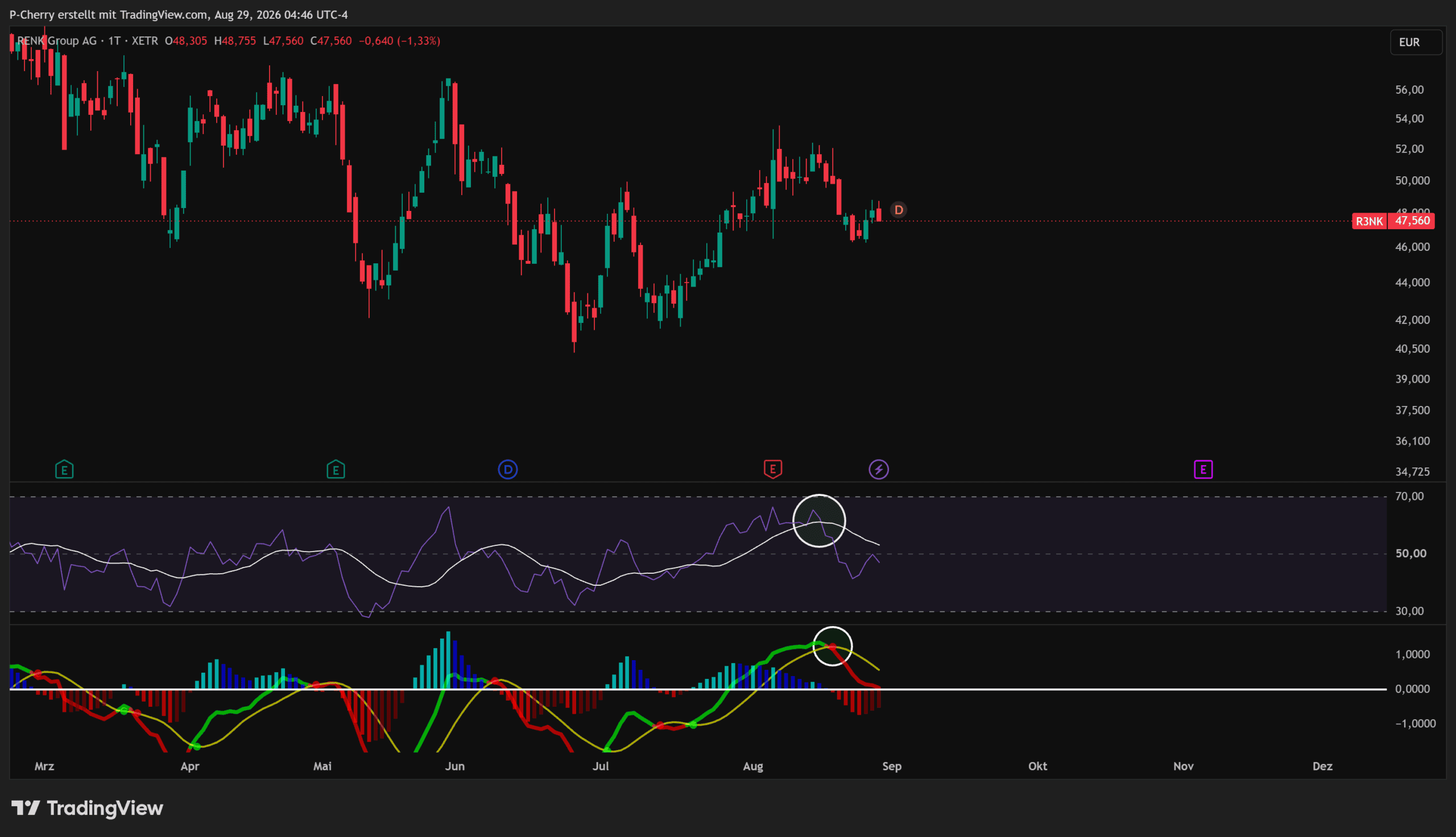Click the Jul label on time axis
Image resolution: width=1456 pixels, height=837 pixels.
601,766
